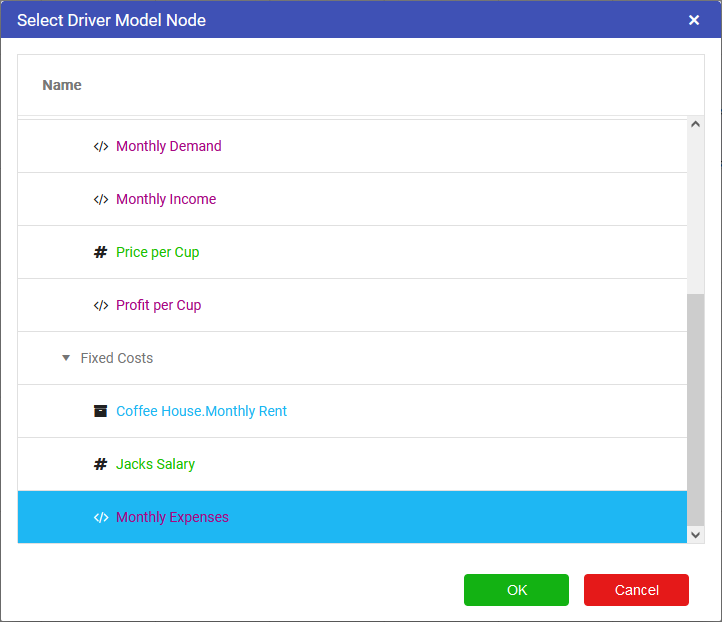722x622 pixels.
Task: Click the hash icon beside Price per Cup
Action: [100, 252]
